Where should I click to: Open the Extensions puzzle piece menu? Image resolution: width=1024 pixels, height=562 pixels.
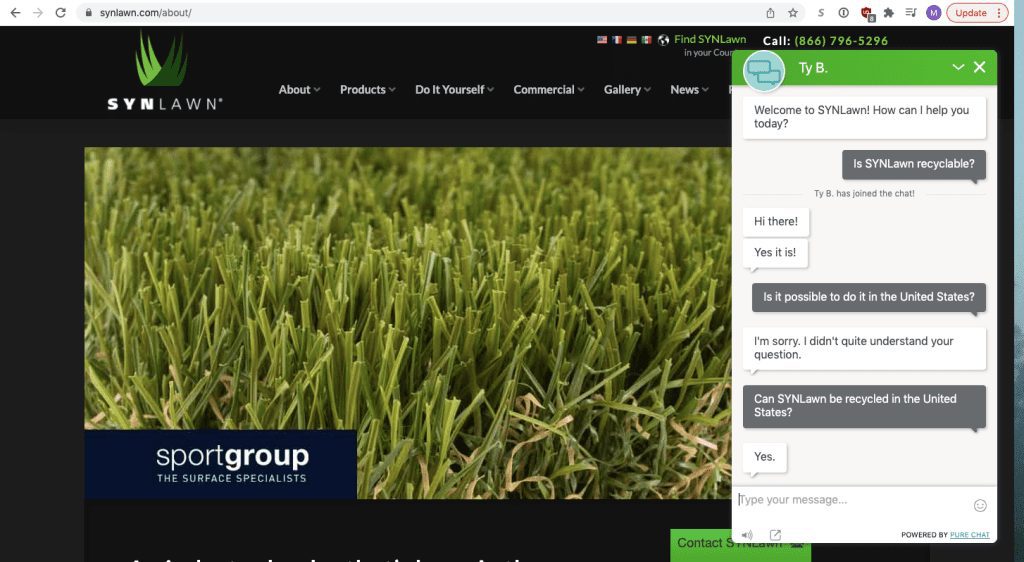[x=888, y=12]
